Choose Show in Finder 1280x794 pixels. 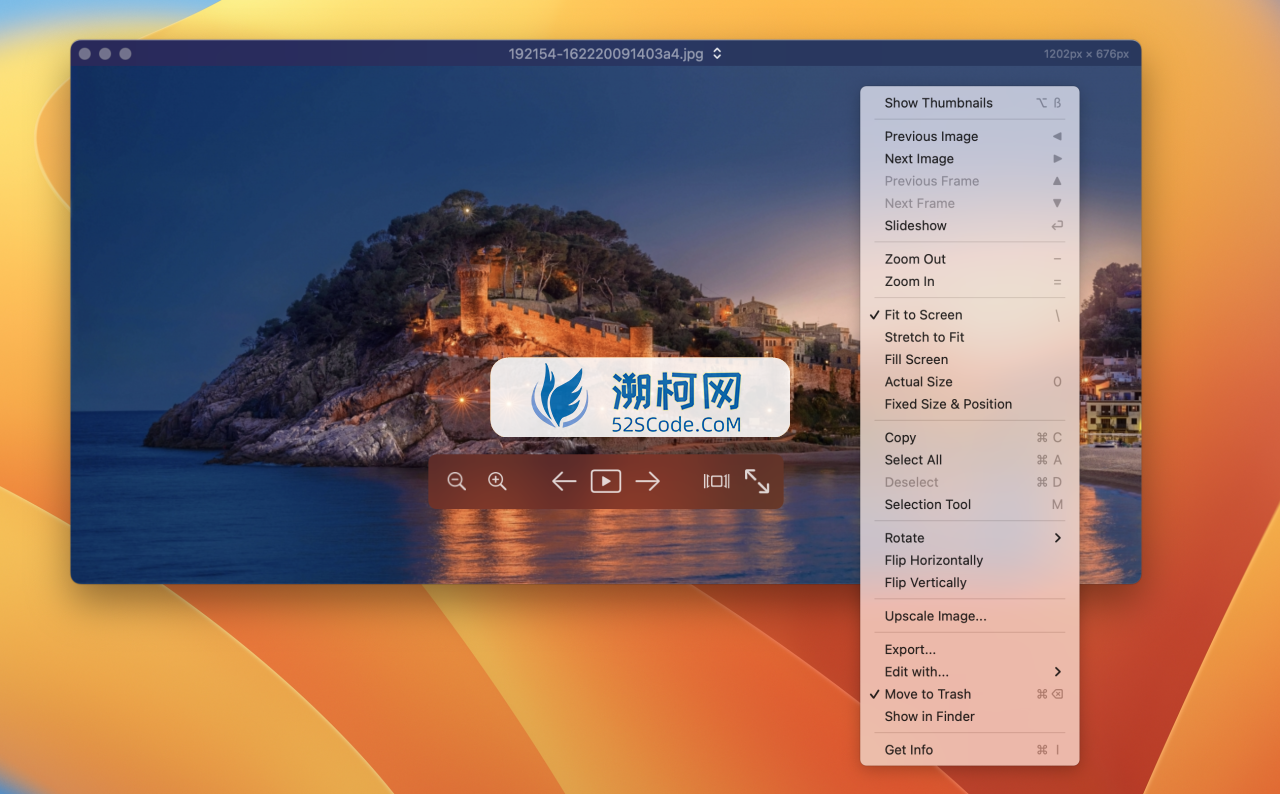(x=970, y=717)
